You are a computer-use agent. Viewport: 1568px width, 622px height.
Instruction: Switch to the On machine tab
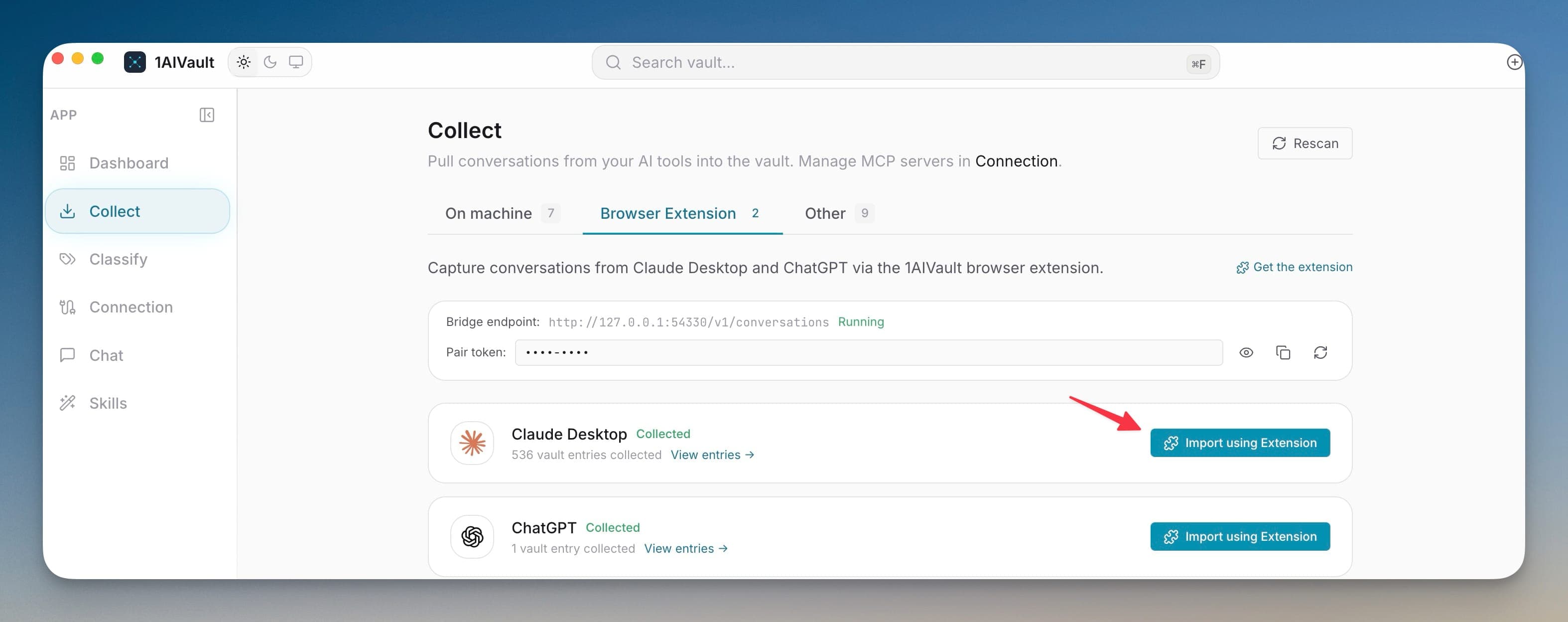503,213
